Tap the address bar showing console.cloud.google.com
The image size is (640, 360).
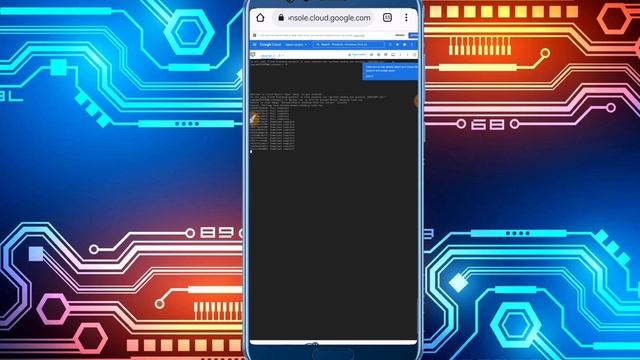click(x=324, y=18)
